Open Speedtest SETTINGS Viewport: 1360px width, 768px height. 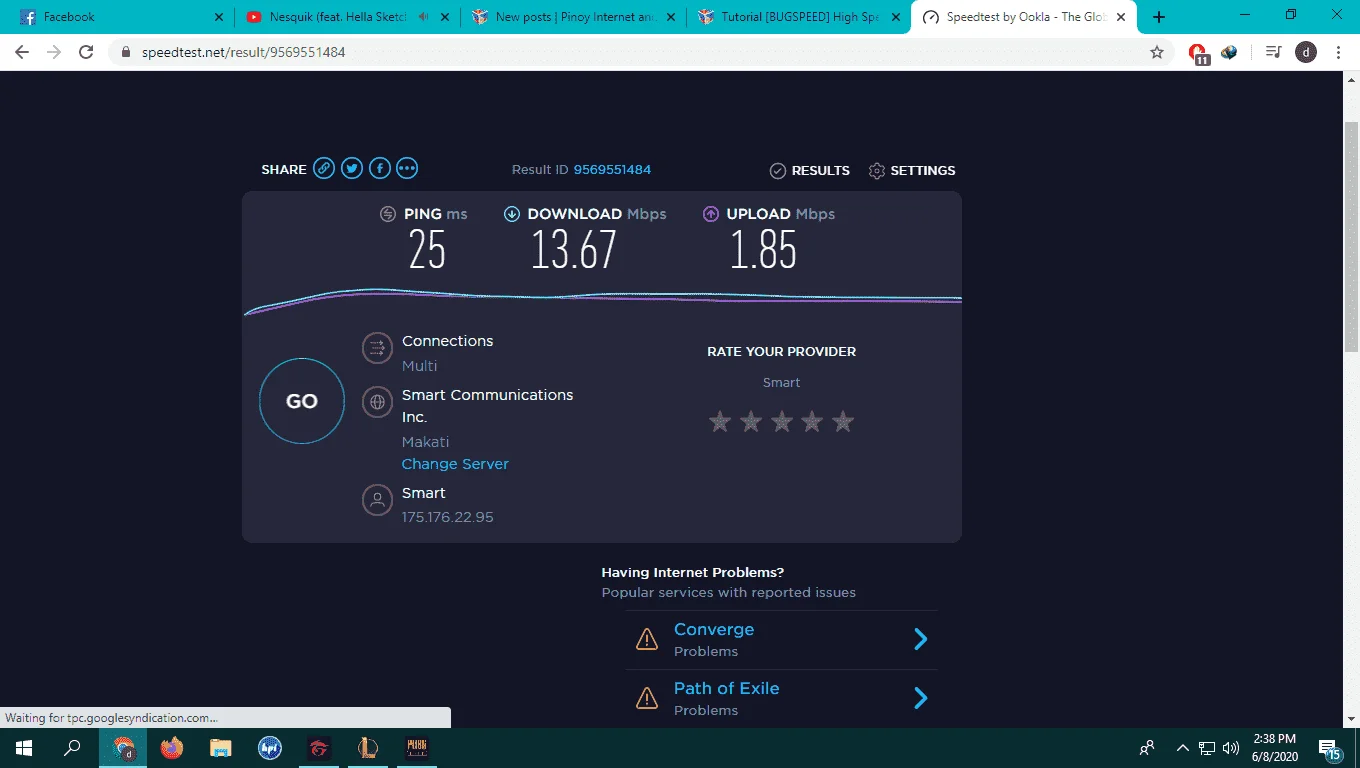(x=912, y=171)
